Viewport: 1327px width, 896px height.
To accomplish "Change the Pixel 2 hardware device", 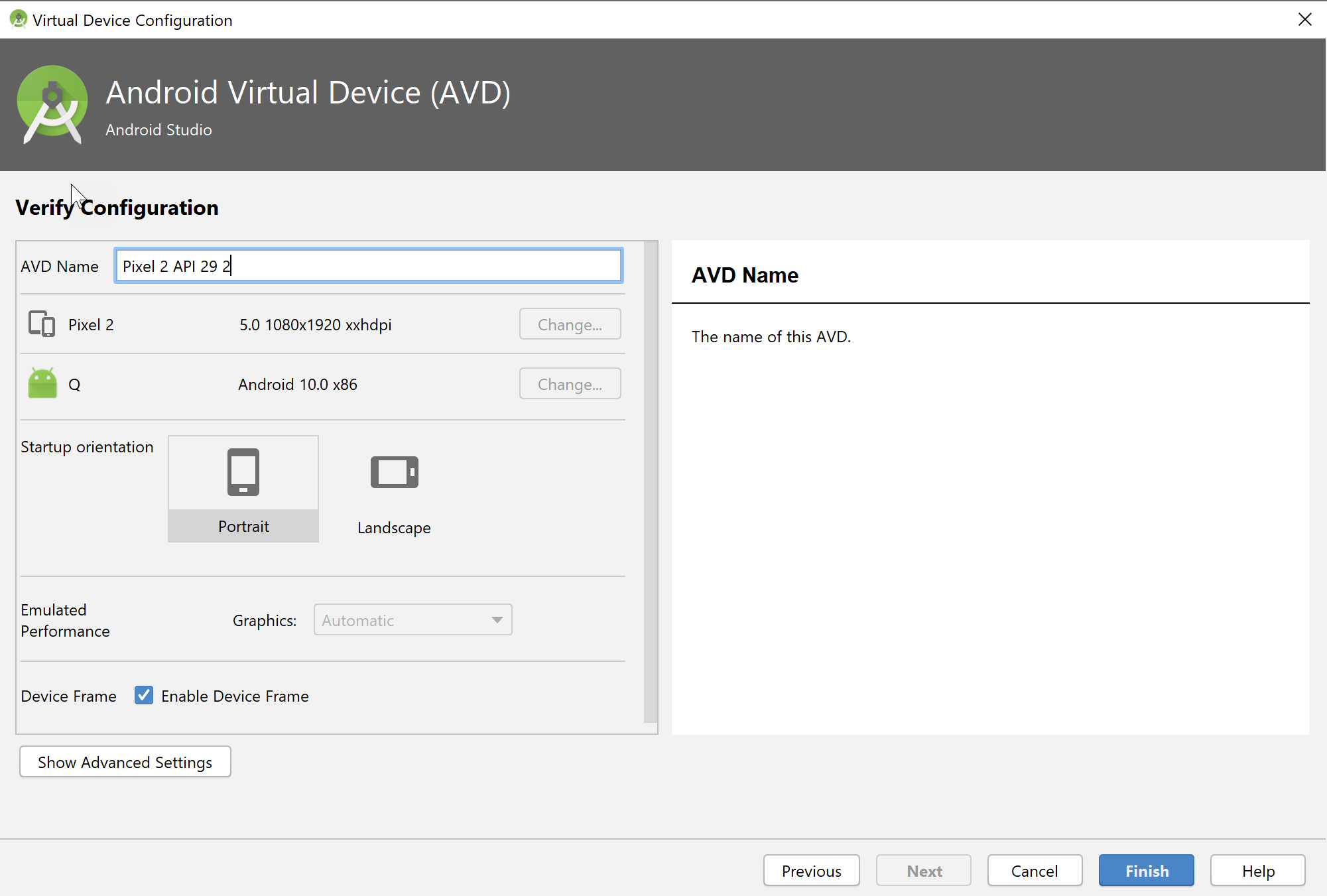I will click(570, 324).
